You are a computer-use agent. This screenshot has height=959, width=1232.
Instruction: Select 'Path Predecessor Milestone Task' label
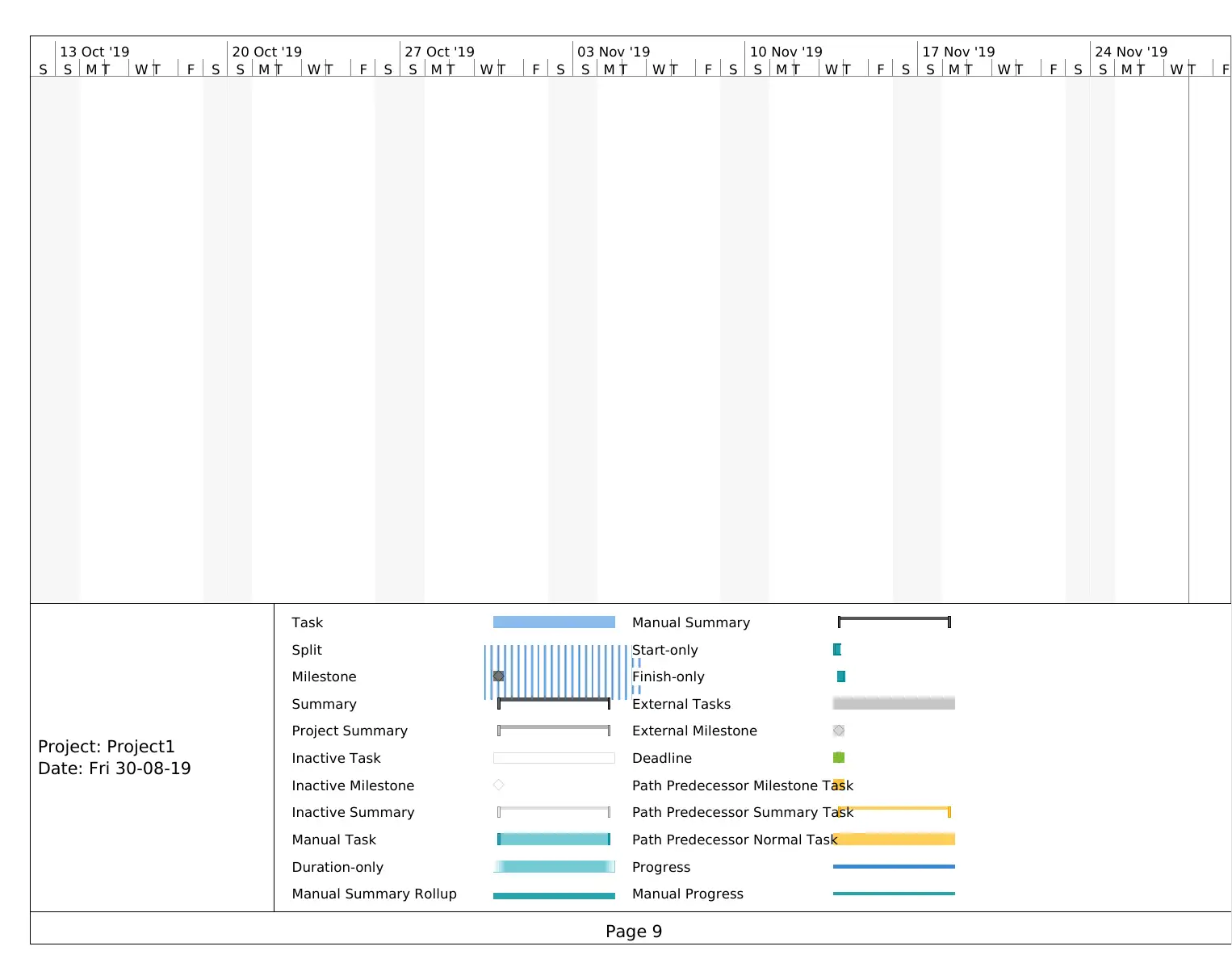point(743,785)
